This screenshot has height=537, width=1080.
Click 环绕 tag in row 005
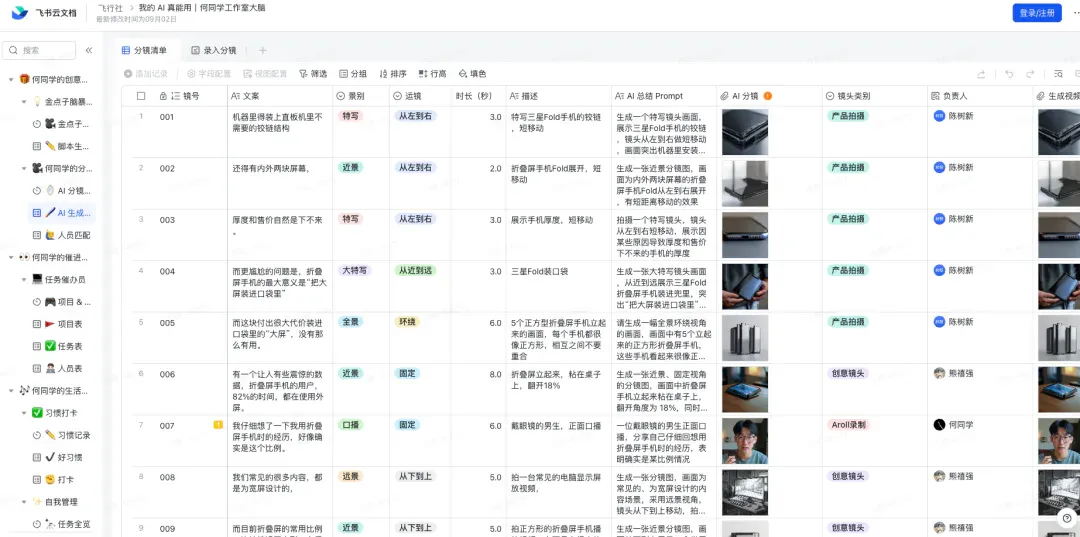(406, 322)
